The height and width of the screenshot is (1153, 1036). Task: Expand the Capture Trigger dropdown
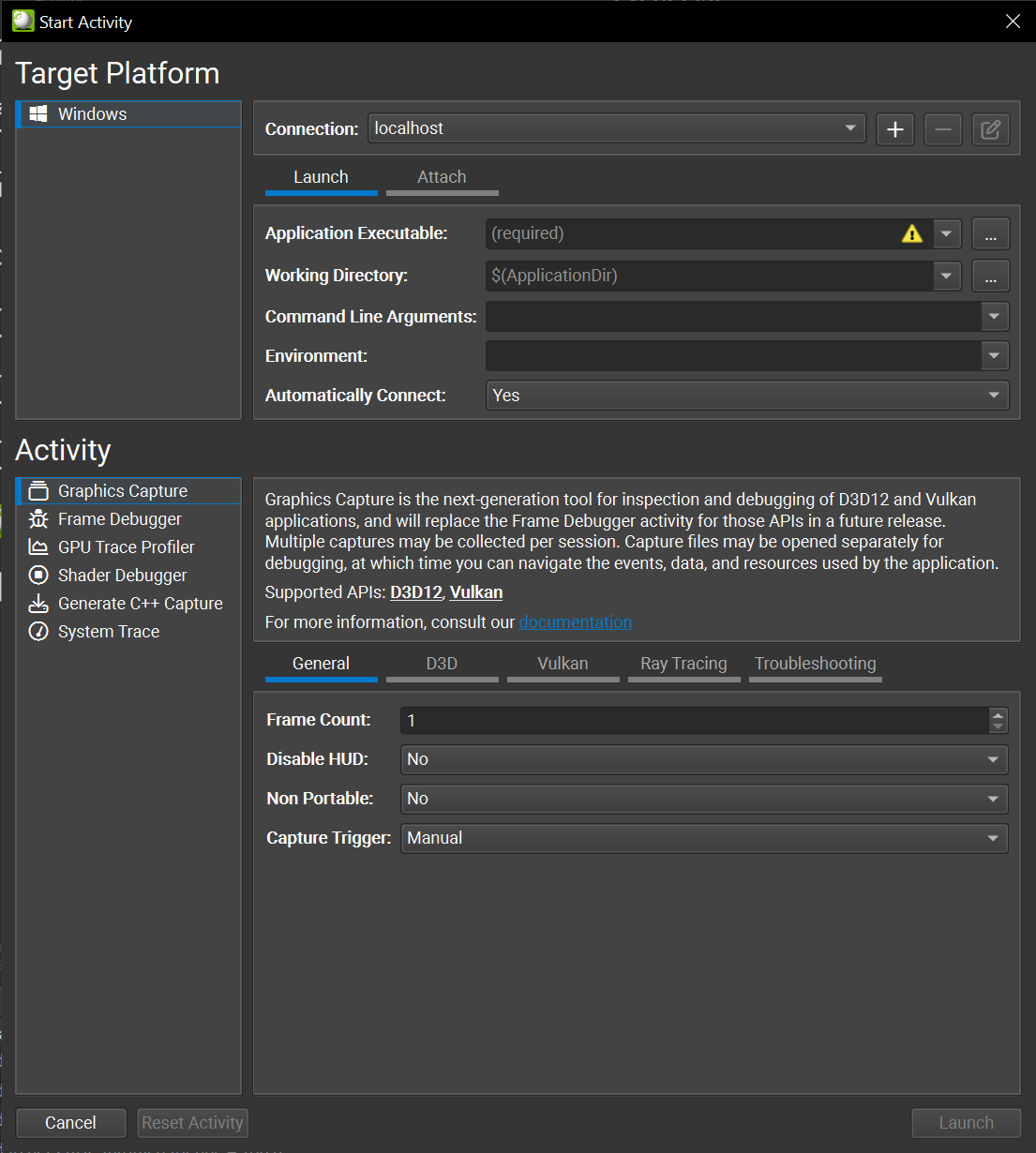703,838
